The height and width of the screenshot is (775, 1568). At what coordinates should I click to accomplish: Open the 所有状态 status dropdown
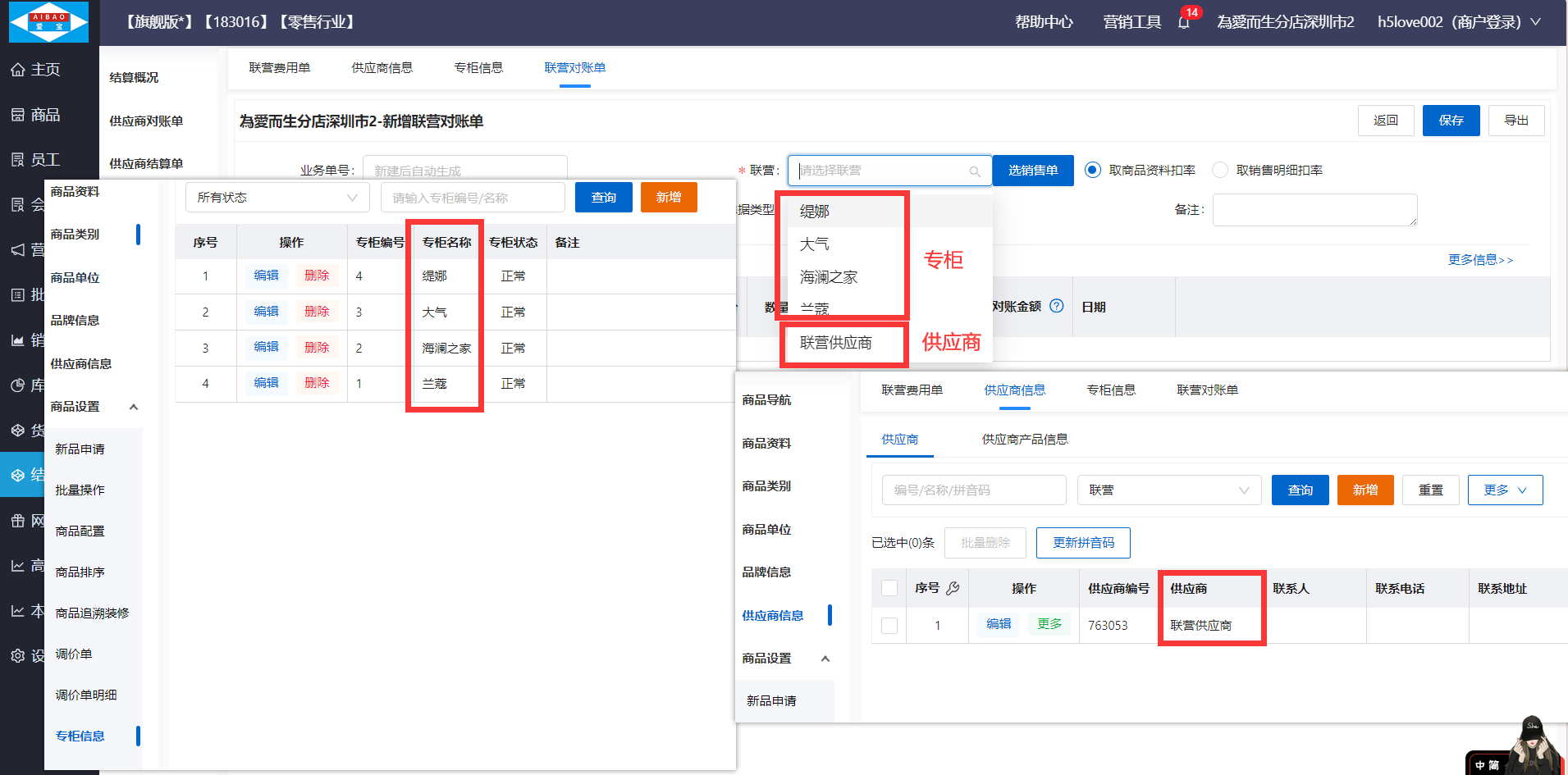tap(277, 198)
